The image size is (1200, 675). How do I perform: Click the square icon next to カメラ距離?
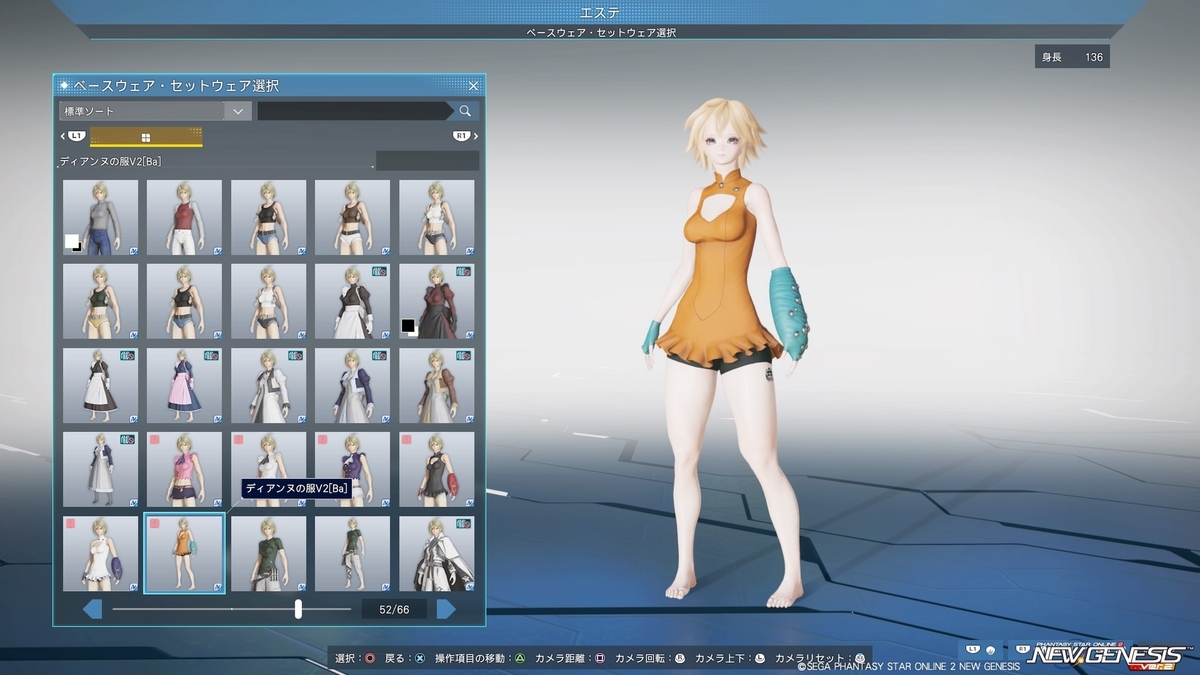600,659
